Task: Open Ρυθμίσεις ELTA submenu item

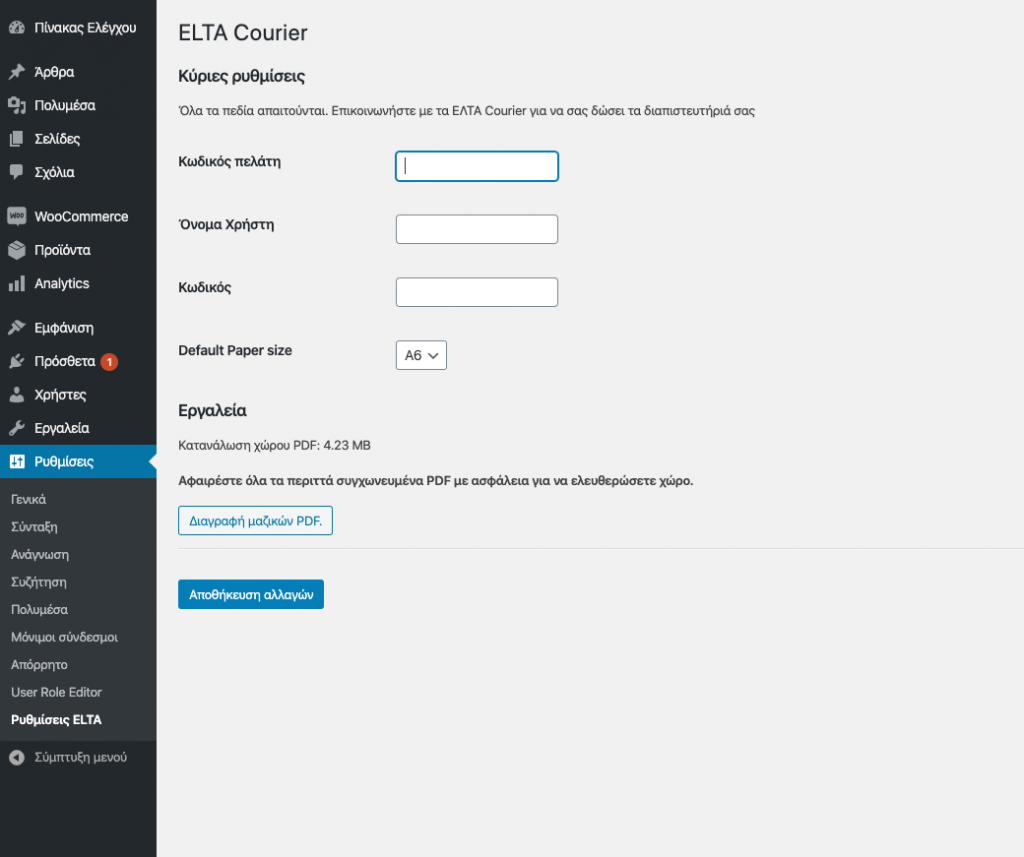Action: point(56,720)
